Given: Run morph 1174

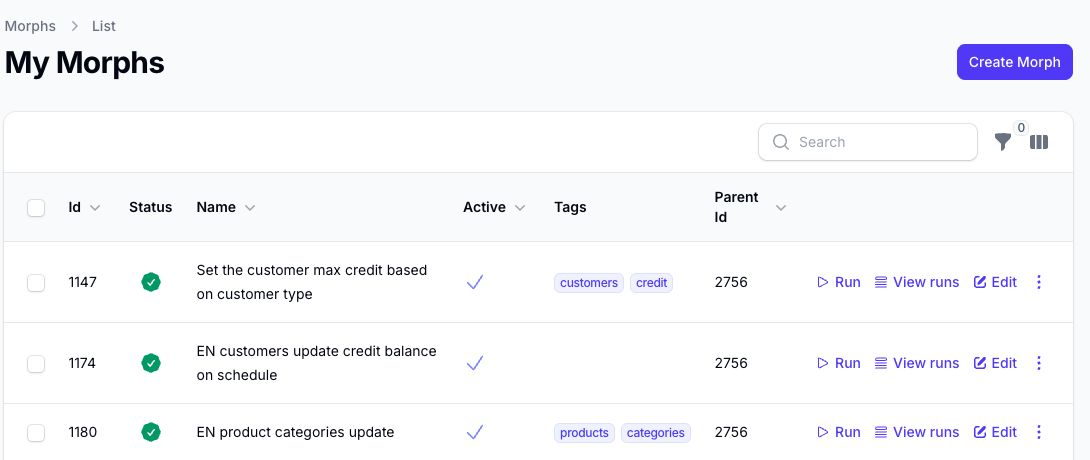Looking at the screenshot, I should click(839, 363).
